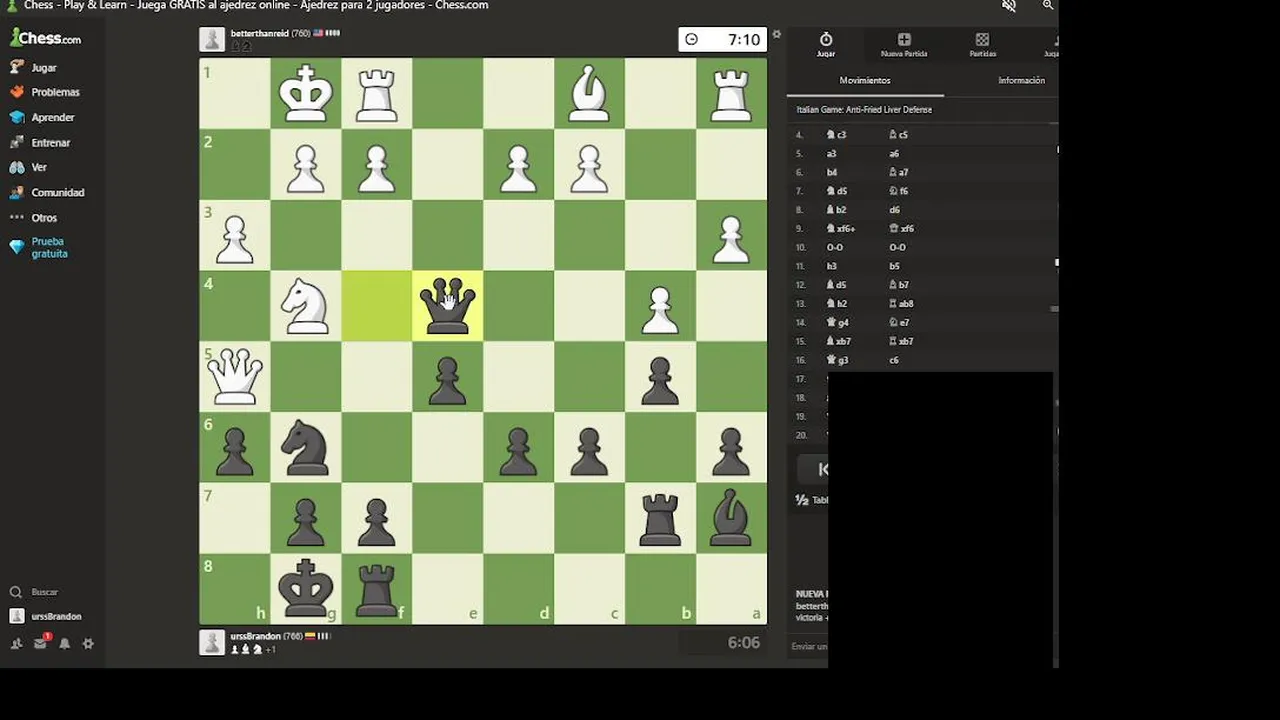Click the Prueba gratuita diamond link
1280x720 pixels.
[40, 247]
